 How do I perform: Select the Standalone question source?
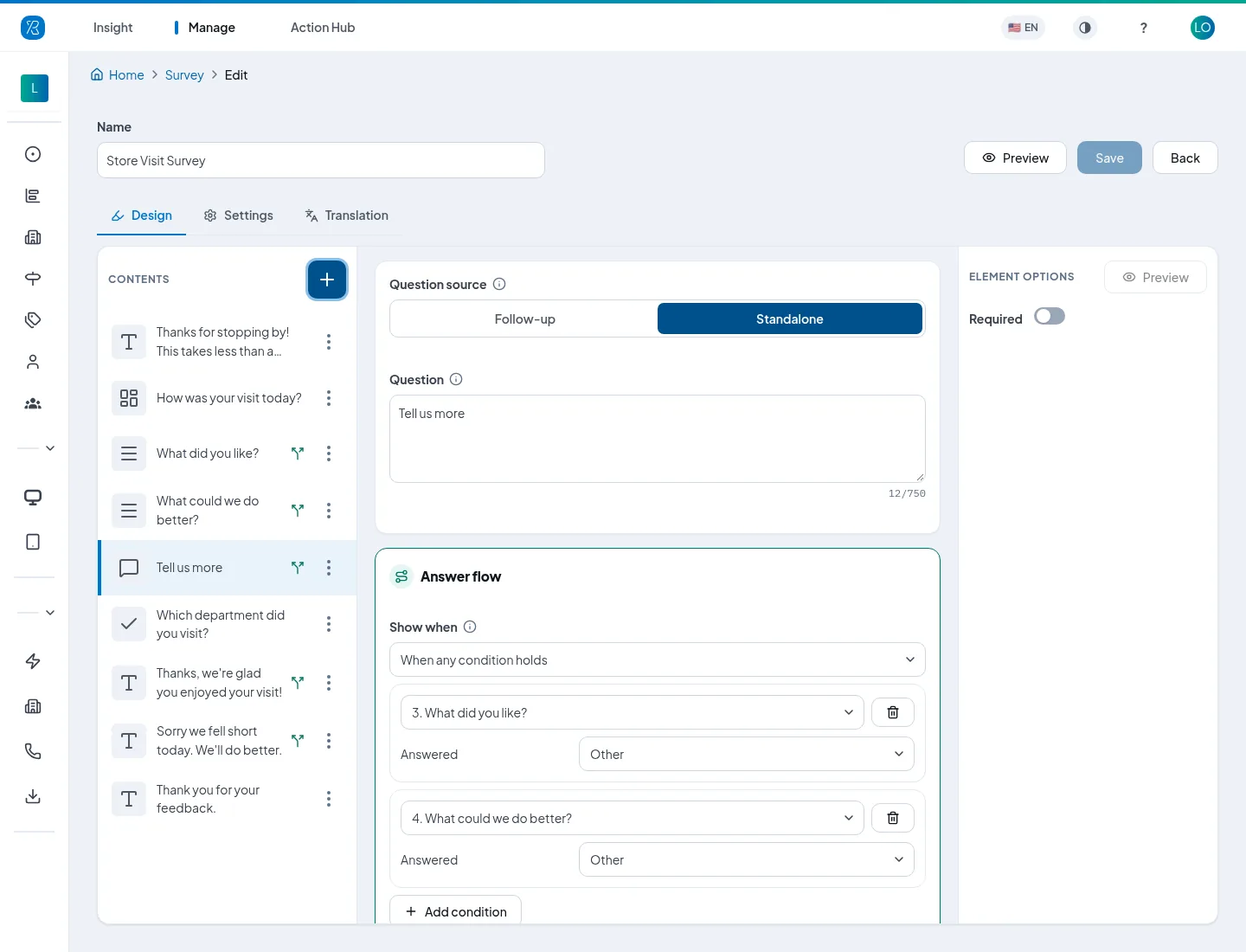point(790,318)
